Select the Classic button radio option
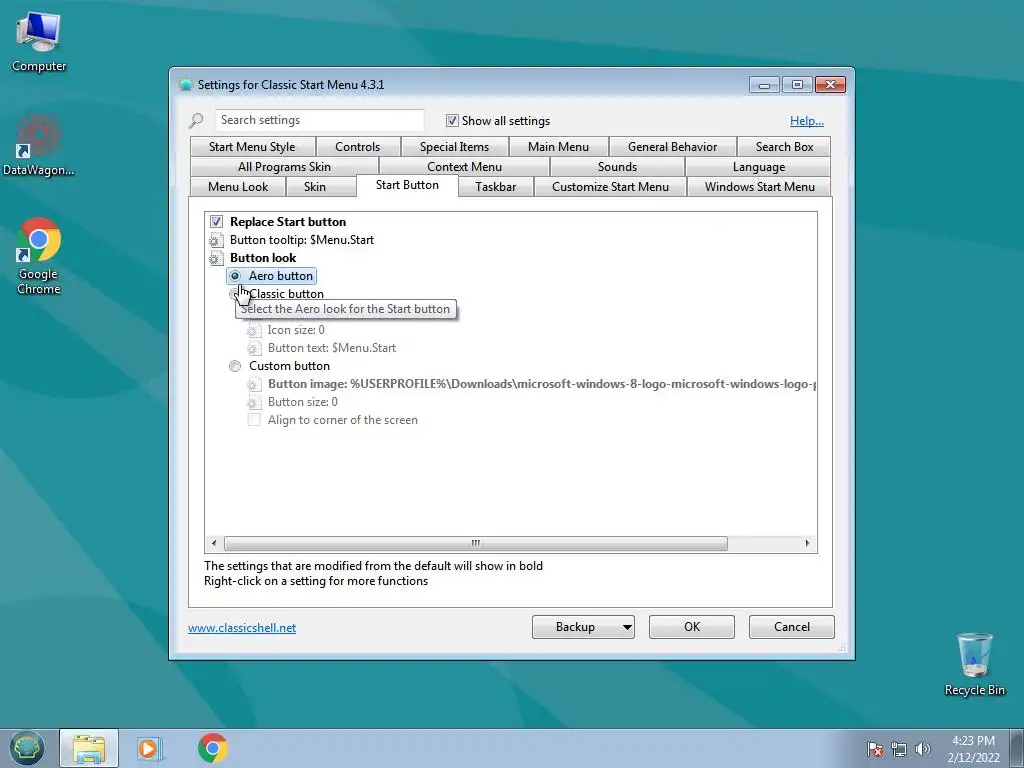Screen dimensions: 1024x768 tap(234, 294)
